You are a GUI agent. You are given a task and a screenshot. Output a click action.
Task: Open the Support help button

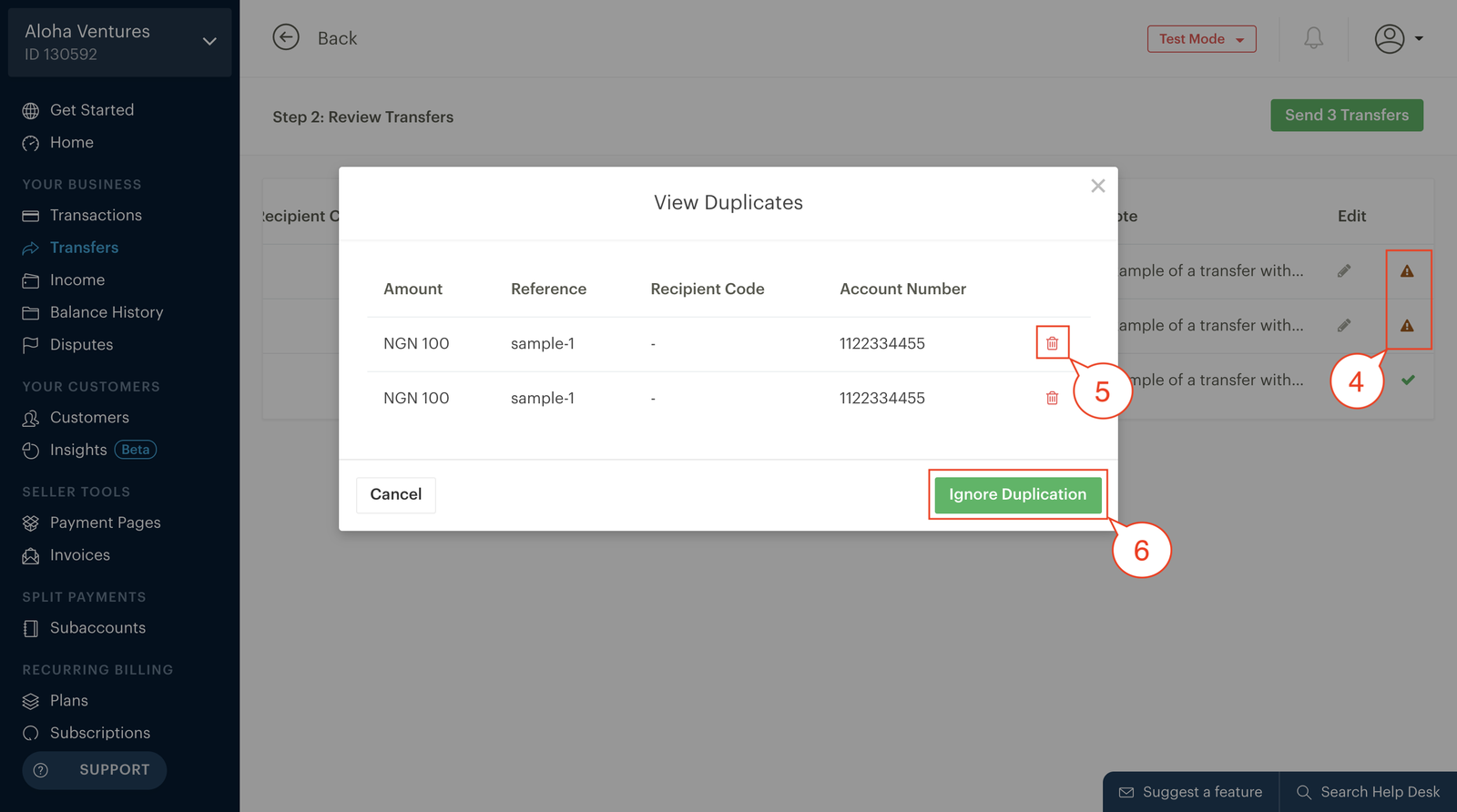95,770
